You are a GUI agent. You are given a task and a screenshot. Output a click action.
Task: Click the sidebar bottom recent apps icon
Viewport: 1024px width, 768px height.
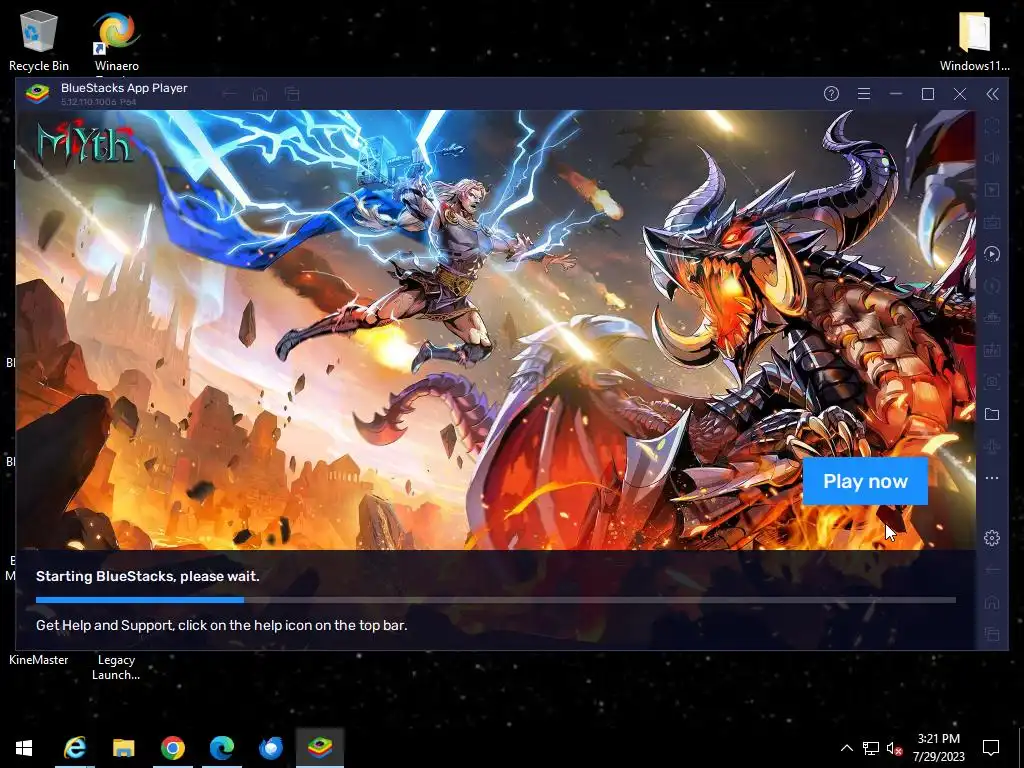point(991,633)
